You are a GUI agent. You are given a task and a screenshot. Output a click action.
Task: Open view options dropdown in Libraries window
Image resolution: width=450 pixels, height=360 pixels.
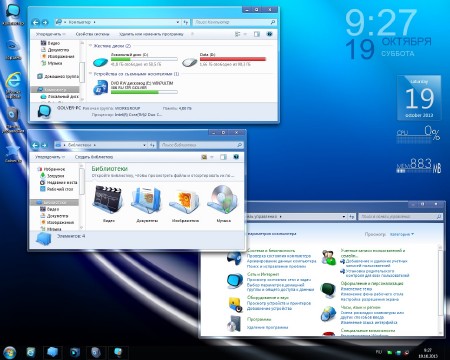(212, 157)
